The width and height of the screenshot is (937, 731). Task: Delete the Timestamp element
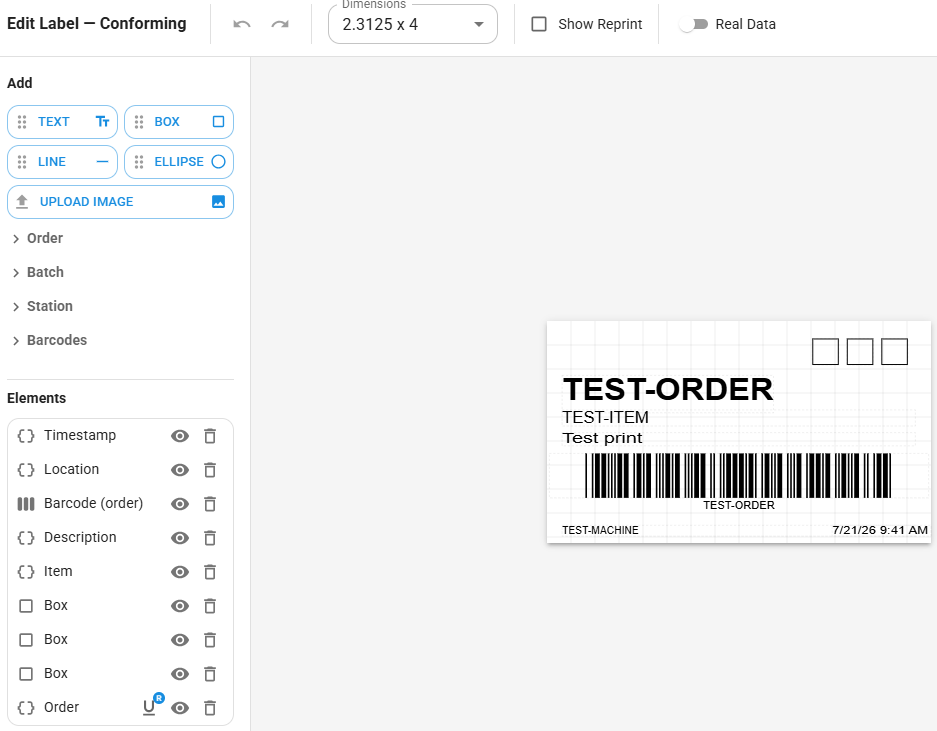210,436
